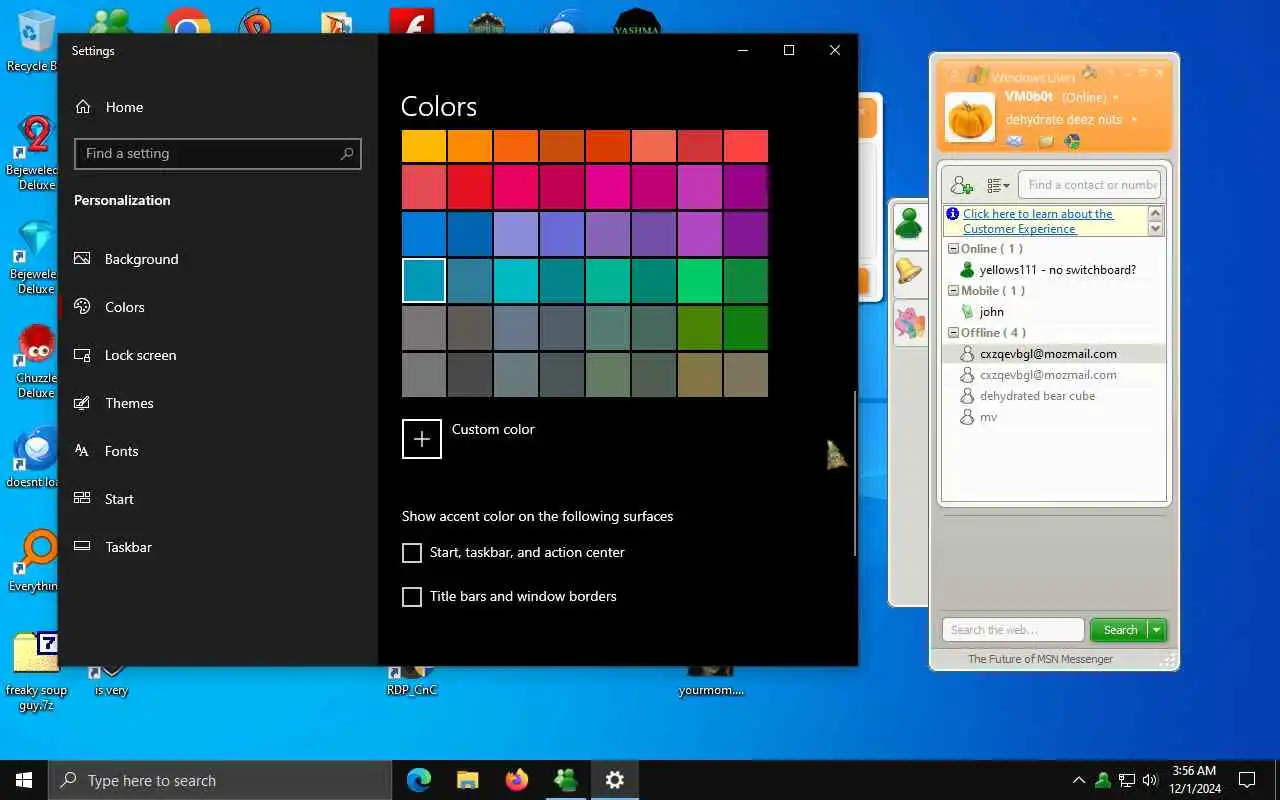This screenshot has height=800, width=1280.
Task: Select the butterfly tab in Messenger
Action: coord(910,323)
